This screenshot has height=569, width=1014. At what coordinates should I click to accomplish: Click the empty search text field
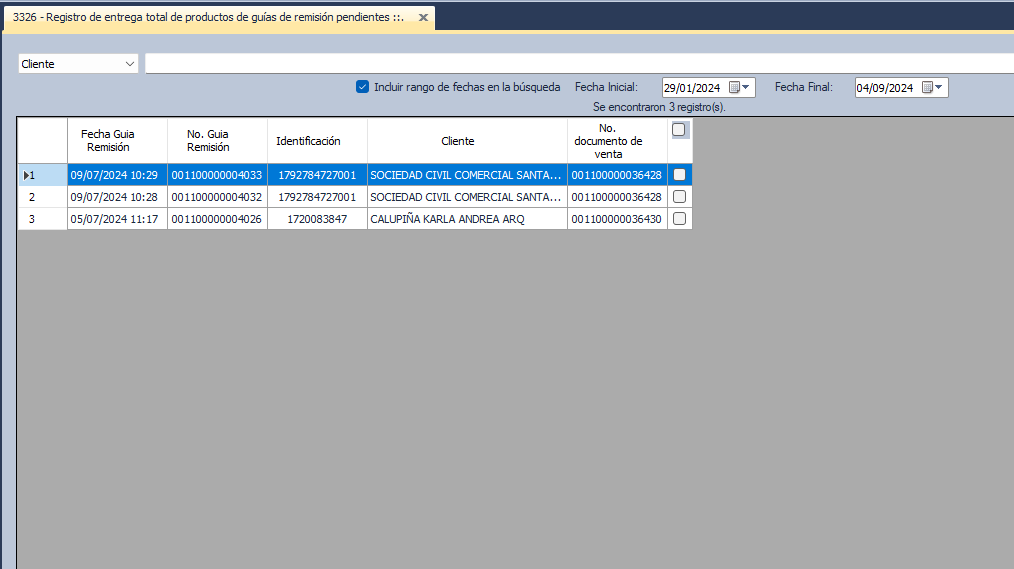tap(578, 64)
